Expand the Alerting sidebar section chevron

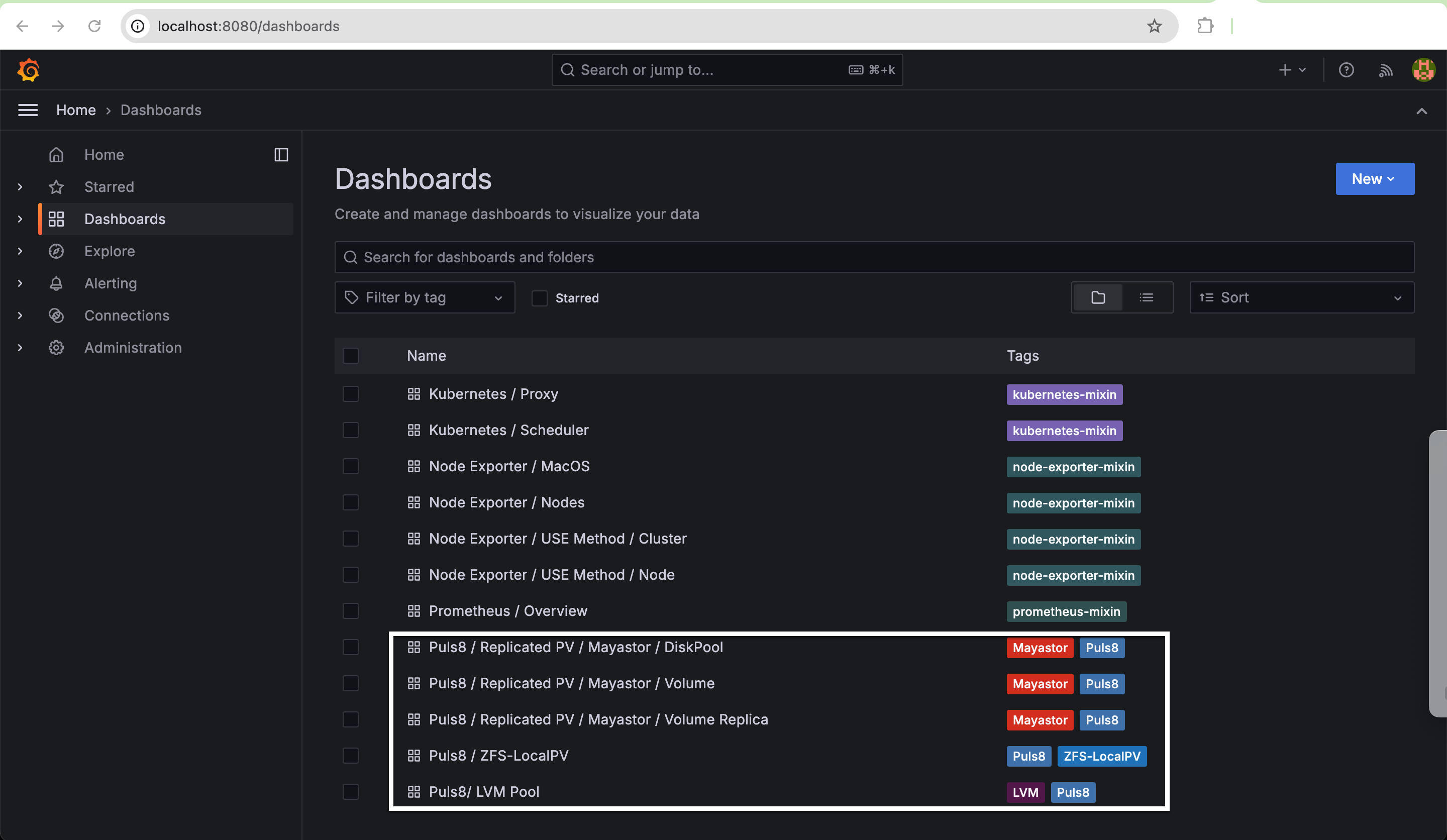tap(20, 284)
